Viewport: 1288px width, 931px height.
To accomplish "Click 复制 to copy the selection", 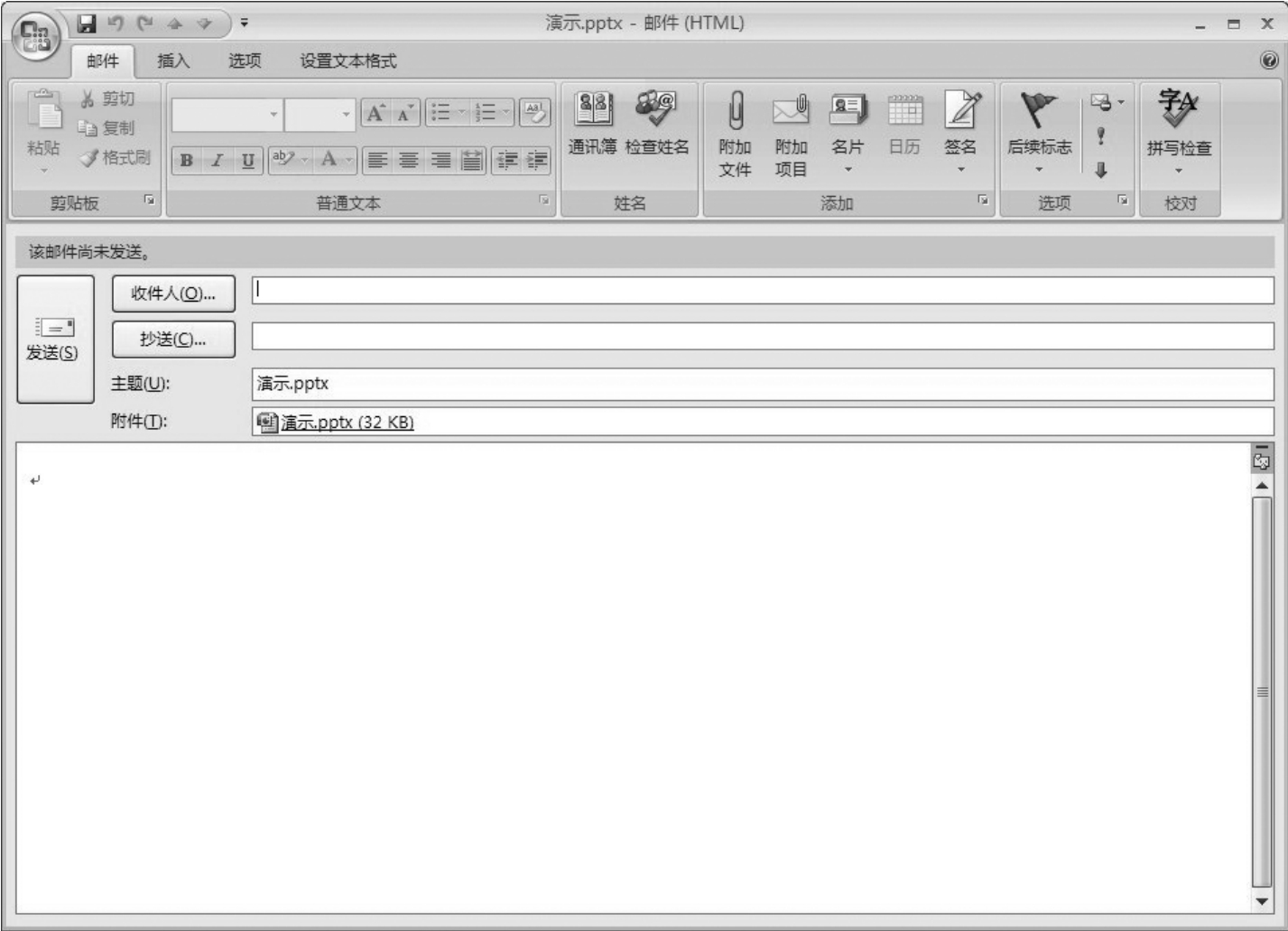I will (x=107, y=128).
